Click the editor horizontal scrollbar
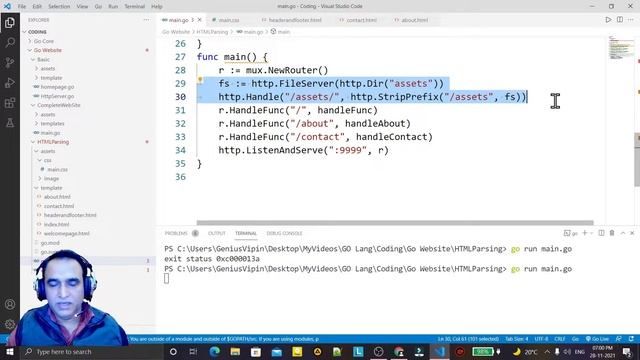Viewport: 640px width, 360px height. 395,223
